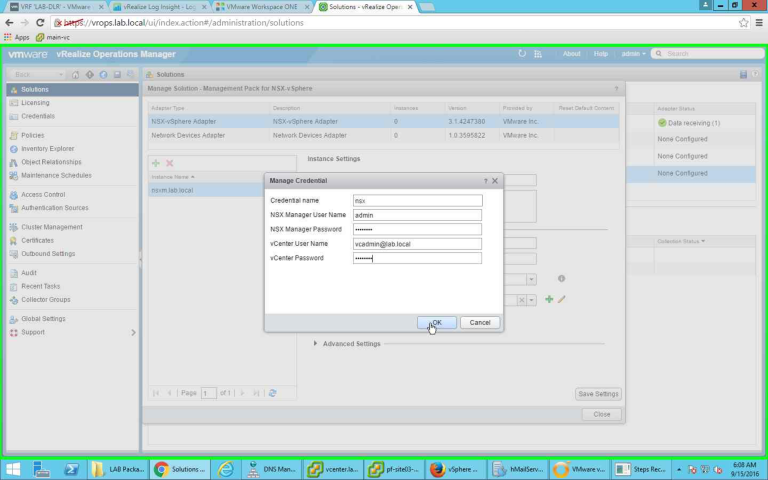Click the header refresh icon
The width and height of the screenshot is (768, 480).
tap(522, 54)
